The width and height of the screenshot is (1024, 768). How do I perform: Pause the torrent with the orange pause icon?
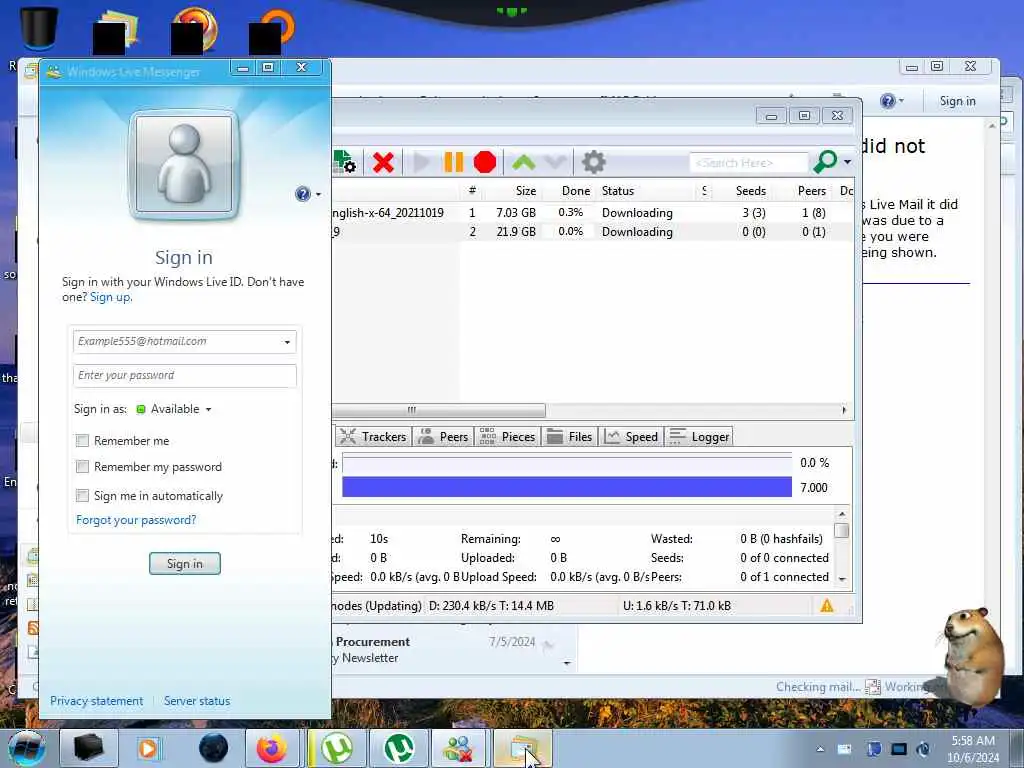coord(453,162)
